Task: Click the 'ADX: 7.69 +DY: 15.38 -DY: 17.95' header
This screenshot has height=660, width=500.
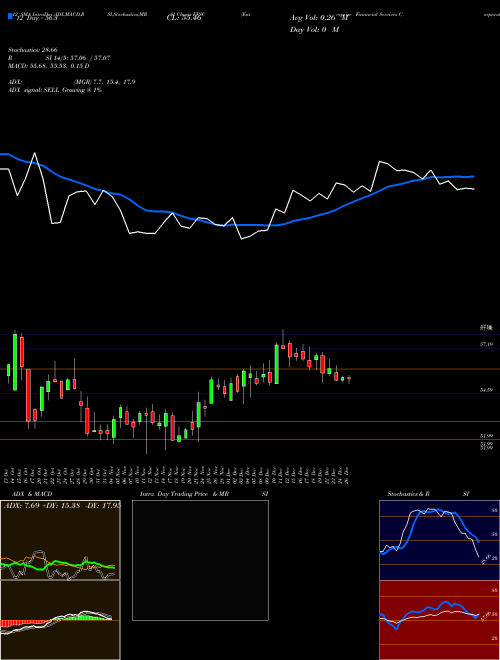Action: point(62,505)
